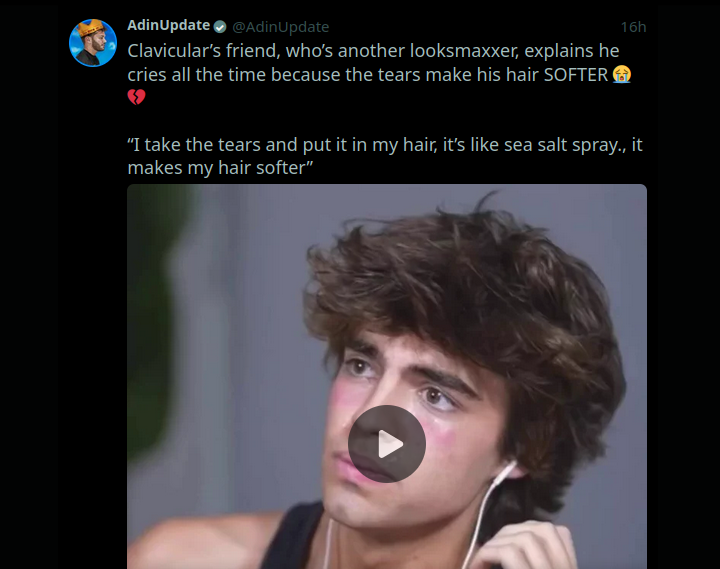Click the 16h post timestamp
The image size is (720, 569).
(633, 27)
